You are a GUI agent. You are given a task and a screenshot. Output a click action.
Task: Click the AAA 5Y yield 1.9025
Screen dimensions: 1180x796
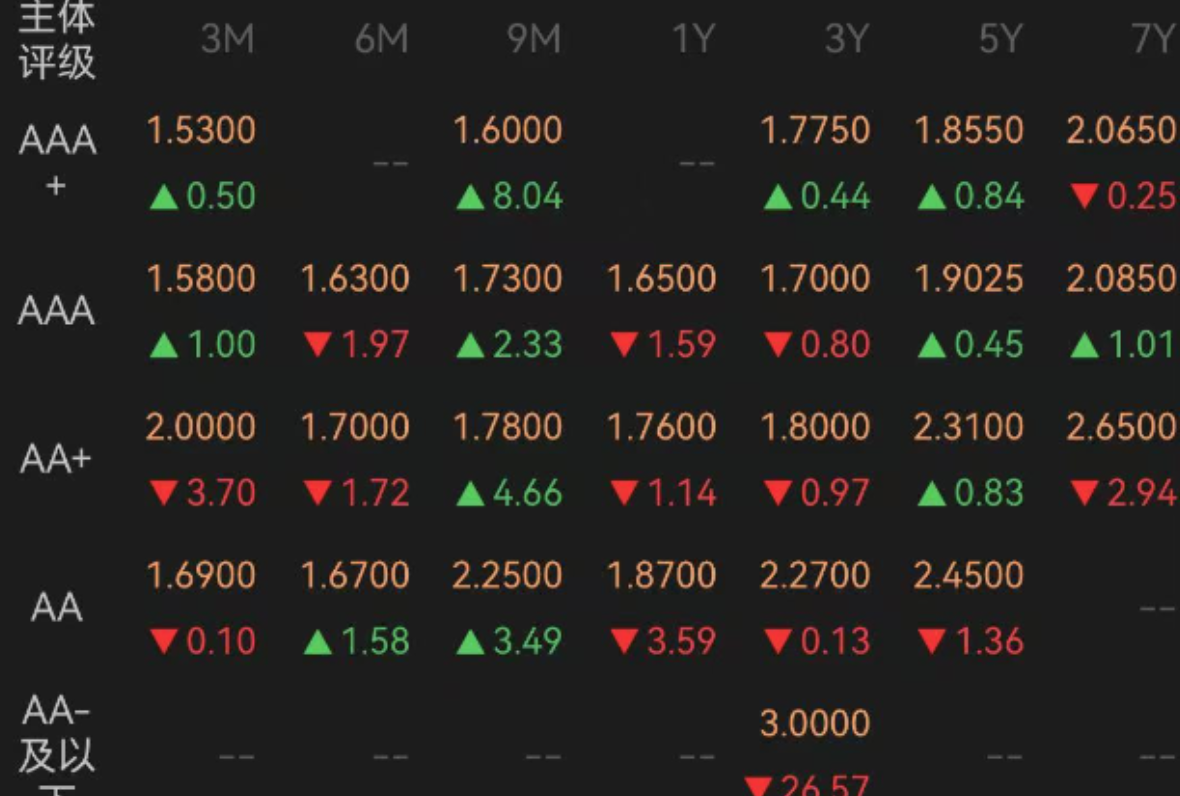pos(969,278)
